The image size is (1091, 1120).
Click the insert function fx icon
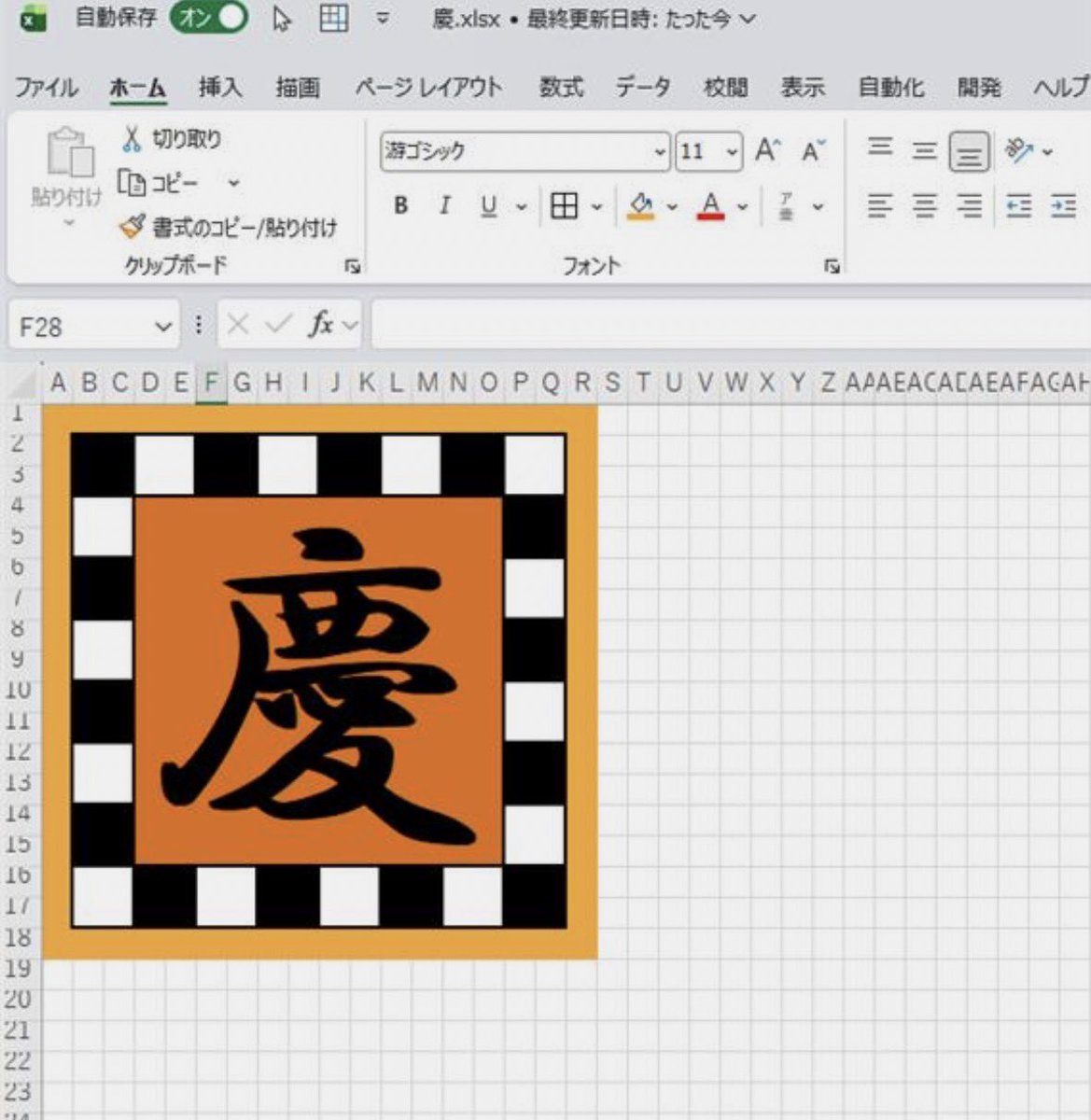320,325
